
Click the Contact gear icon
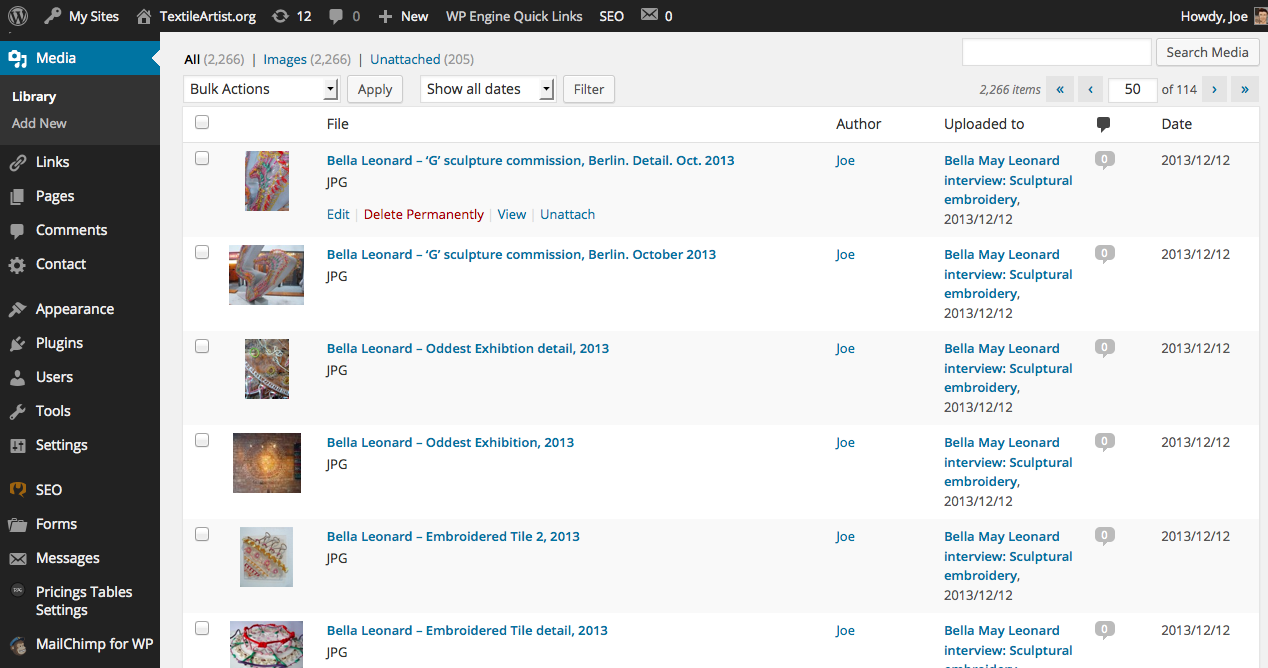tap(17, 265)
